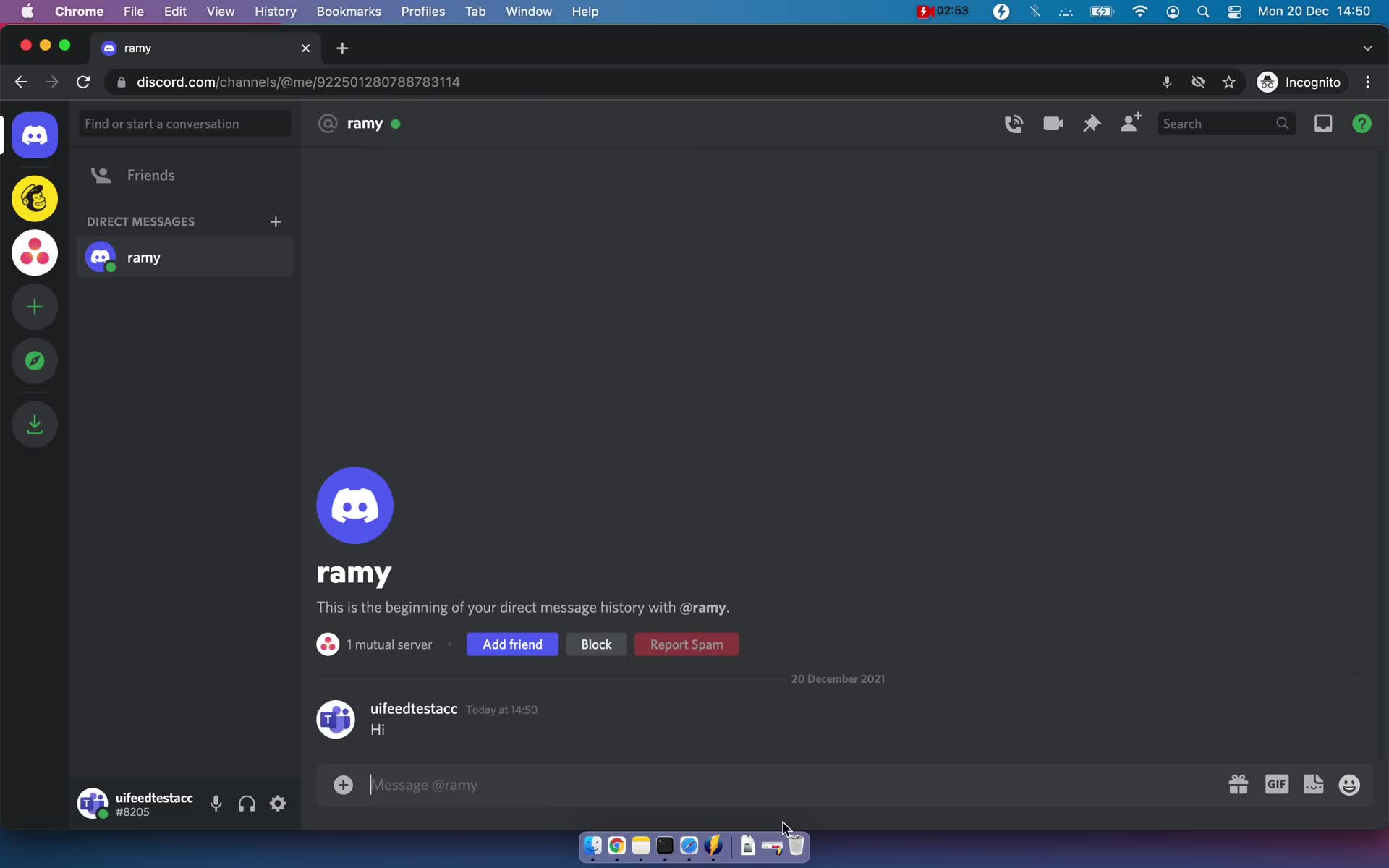Select the ramy browser tab

point(205,48)
